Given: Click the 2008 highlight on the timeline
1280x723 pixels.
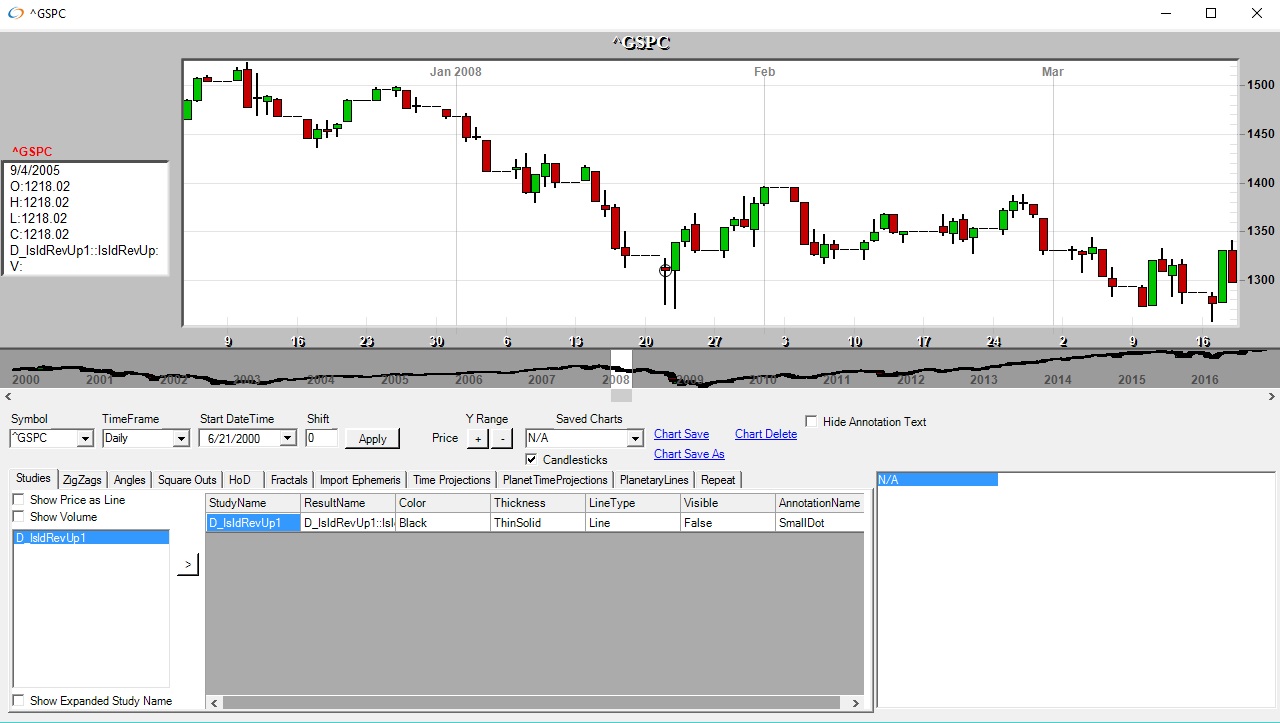Looking at the screenshot, I should tap(621, 370).
